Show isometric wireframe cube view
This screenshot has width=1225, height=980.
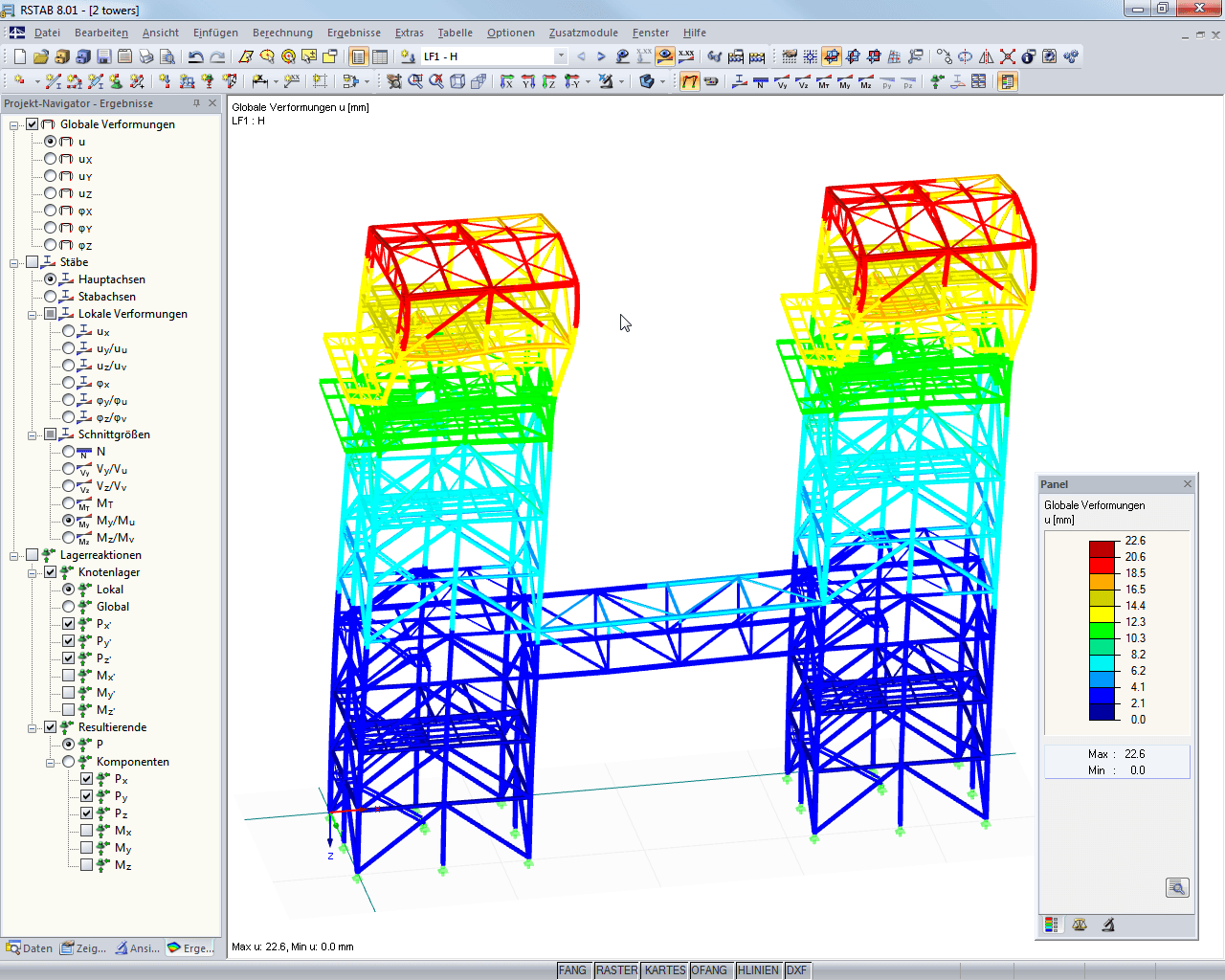(457, 81)
